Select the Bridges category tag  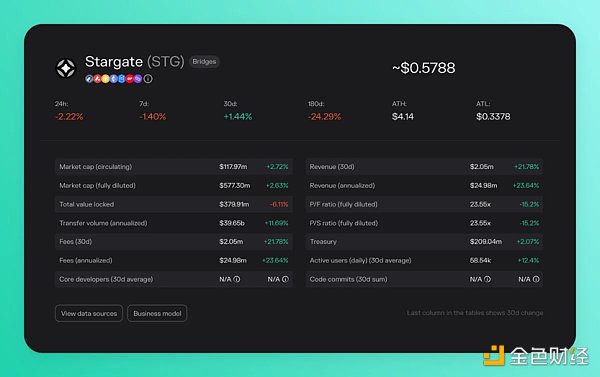204,62
